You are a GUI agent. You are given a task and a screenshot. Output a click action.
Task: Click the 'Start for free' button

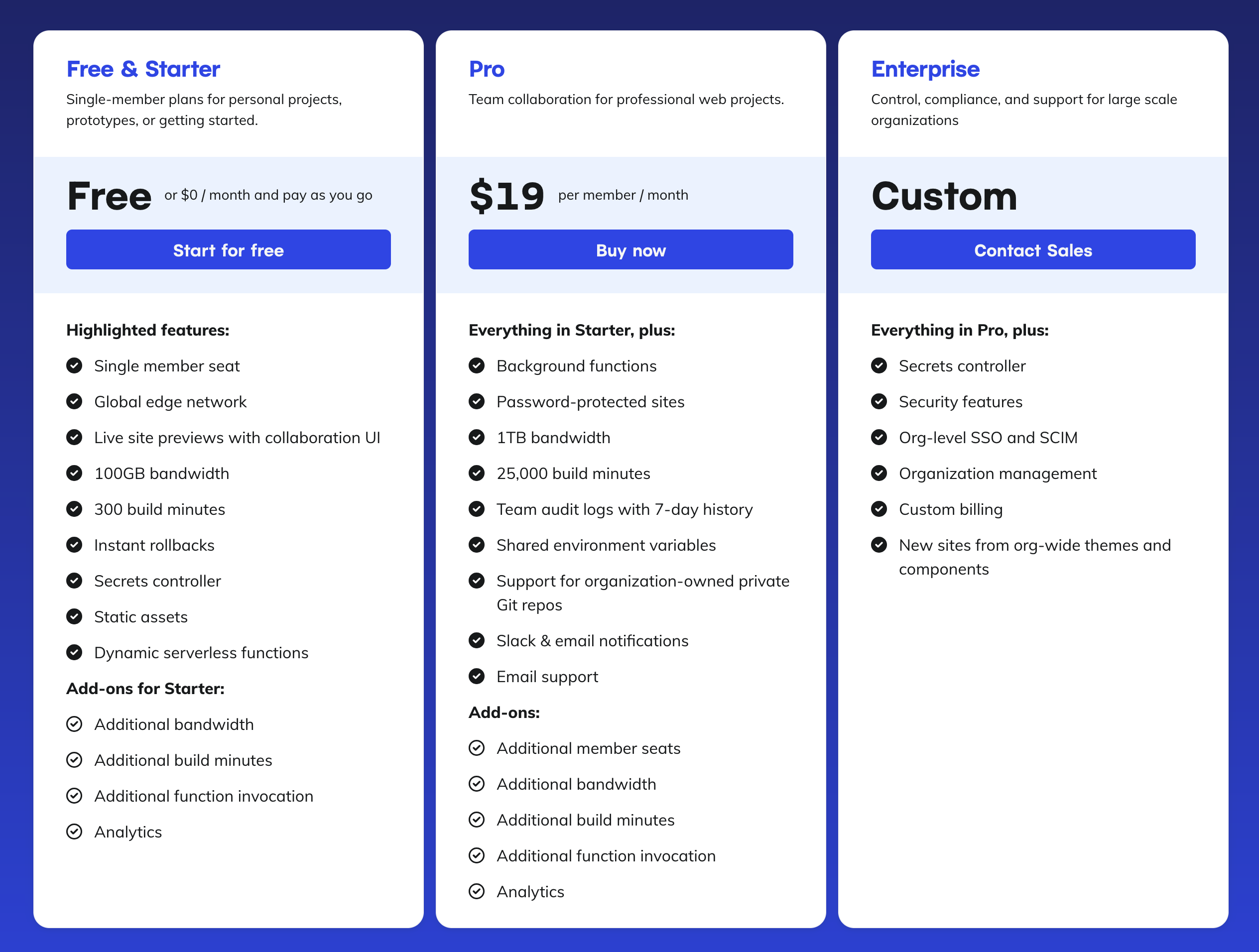click(227, 250)
